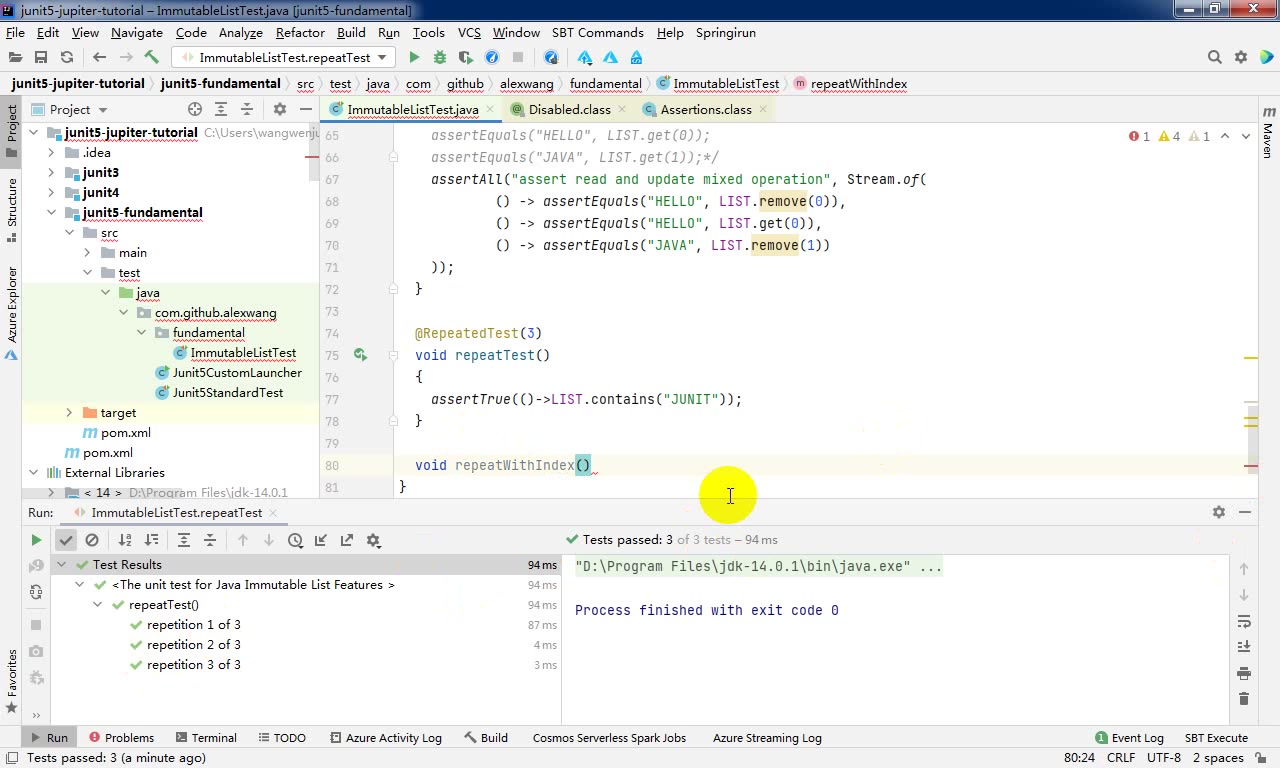Open the TODO tool window

pos(281,737)
